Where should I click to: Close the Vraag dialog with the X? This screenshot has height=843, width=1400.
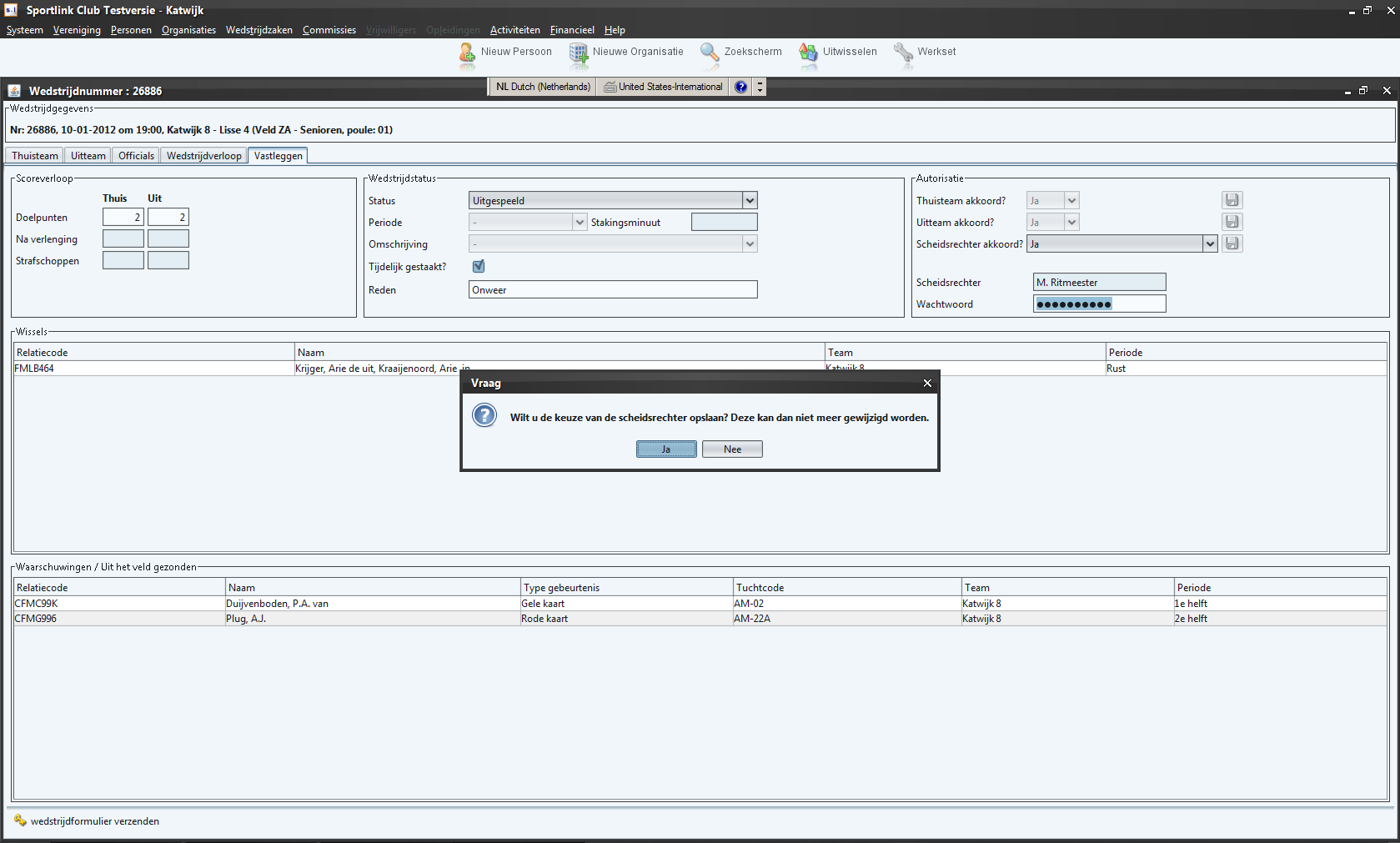tap(927, 383)
